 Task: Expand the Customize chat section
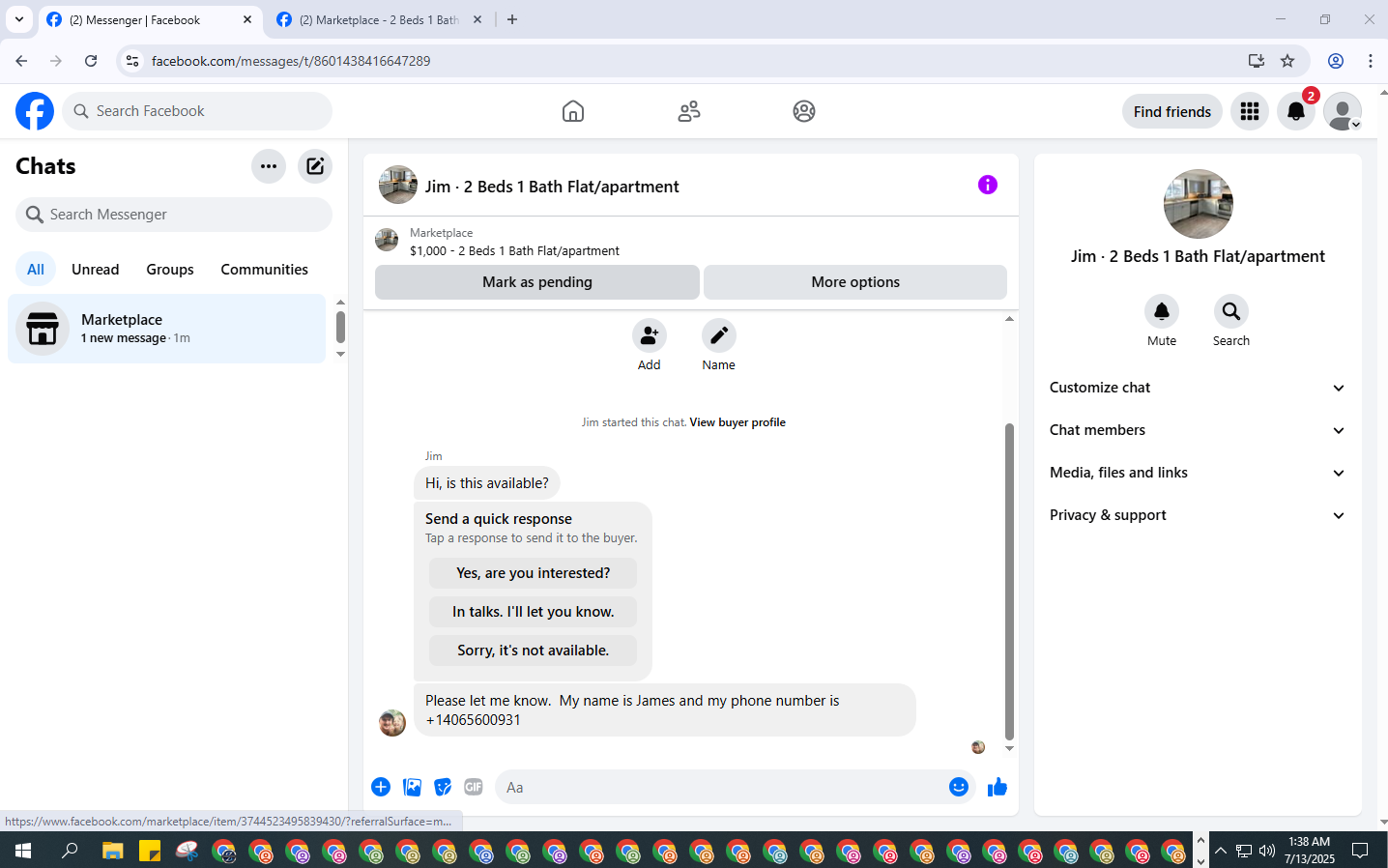pos(1198,388)
